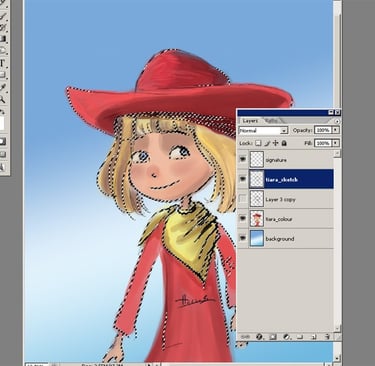Screen dimensions: 375x366
Task: Lock transparent pixels in the Layers panel
Action: point(258,143)
